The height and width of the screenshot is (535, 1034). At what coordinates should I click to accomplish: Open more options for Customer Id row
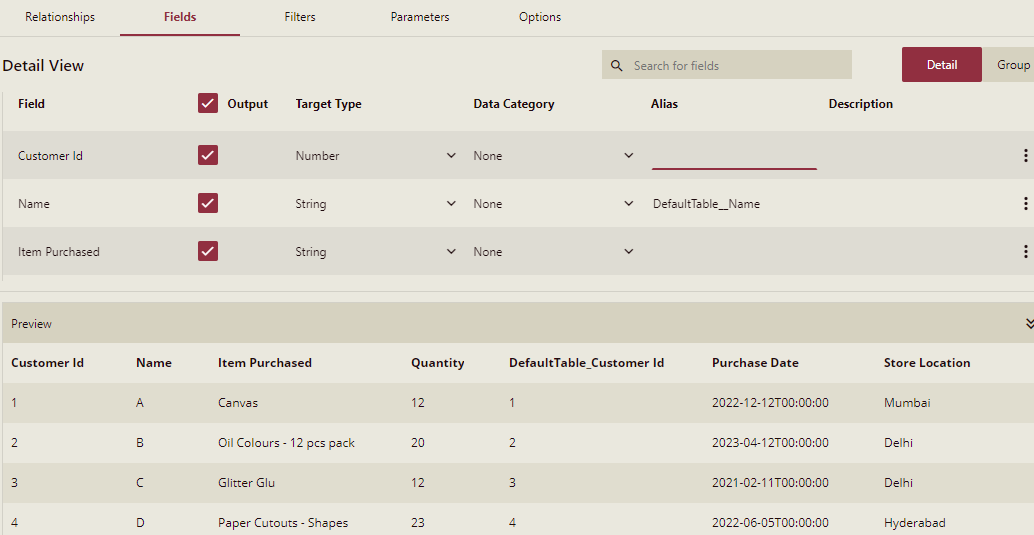tap(1025, 156)
